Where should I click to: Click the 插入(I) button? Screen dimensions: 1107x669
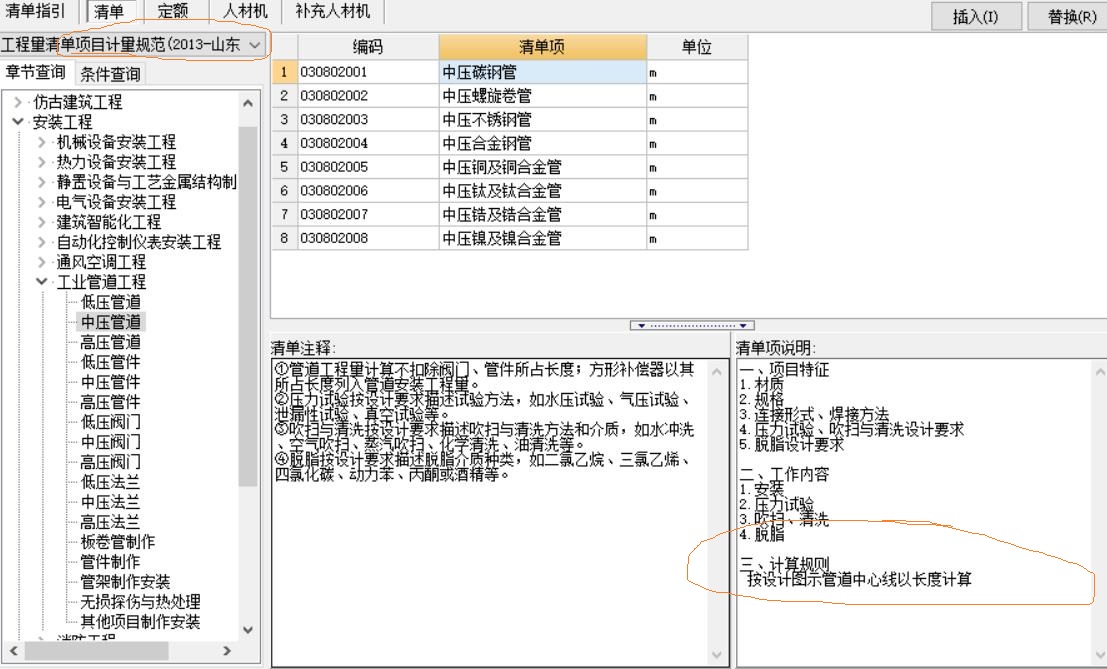point(976,17)
